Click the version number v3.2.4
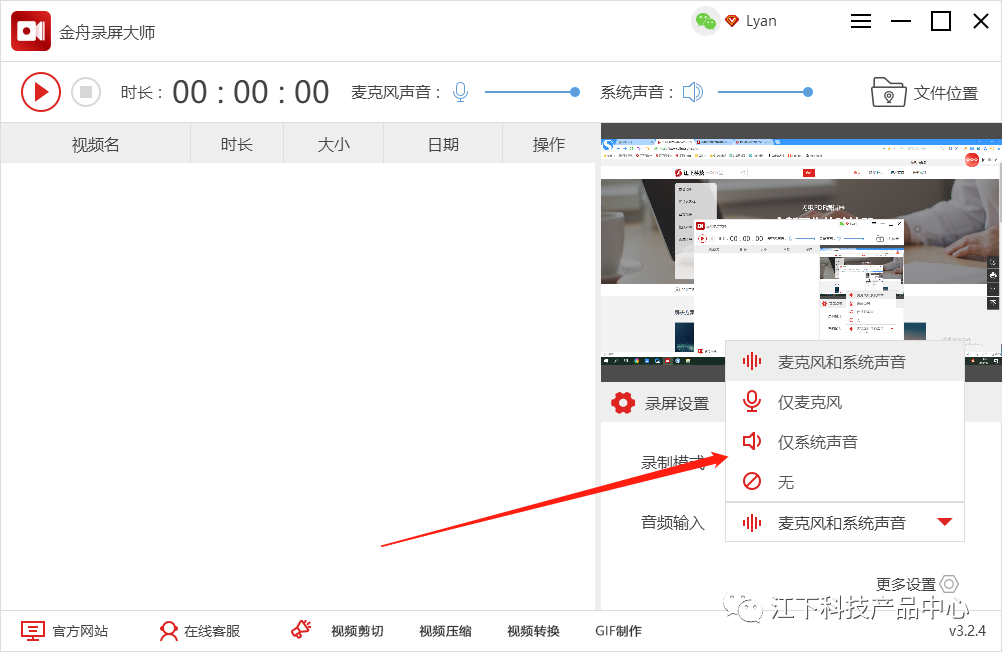This screenshot has width=1002, height=652. (x=967, y=631)
